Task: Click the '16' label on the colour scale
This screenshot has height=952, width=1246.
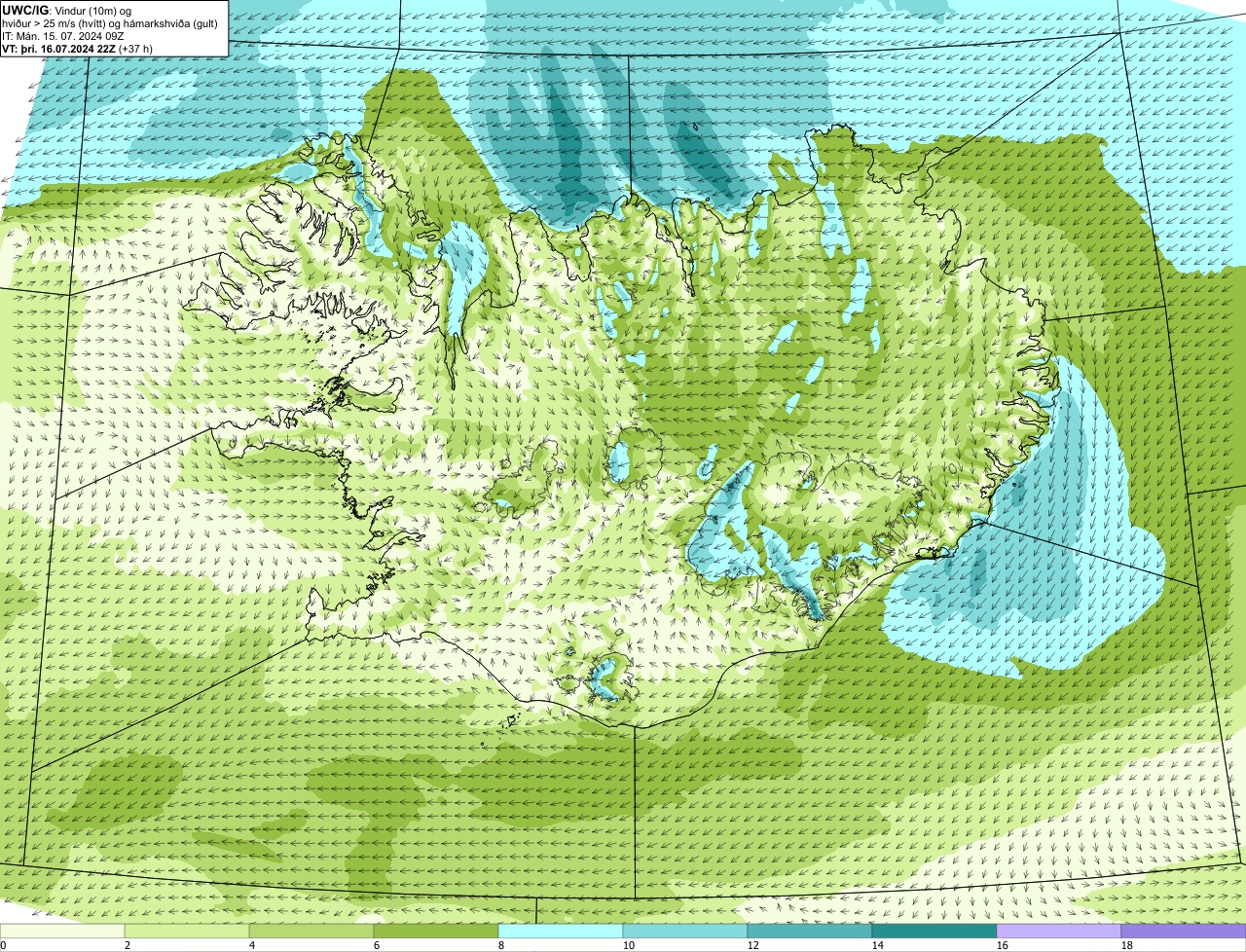Action: pos(1003,945)
